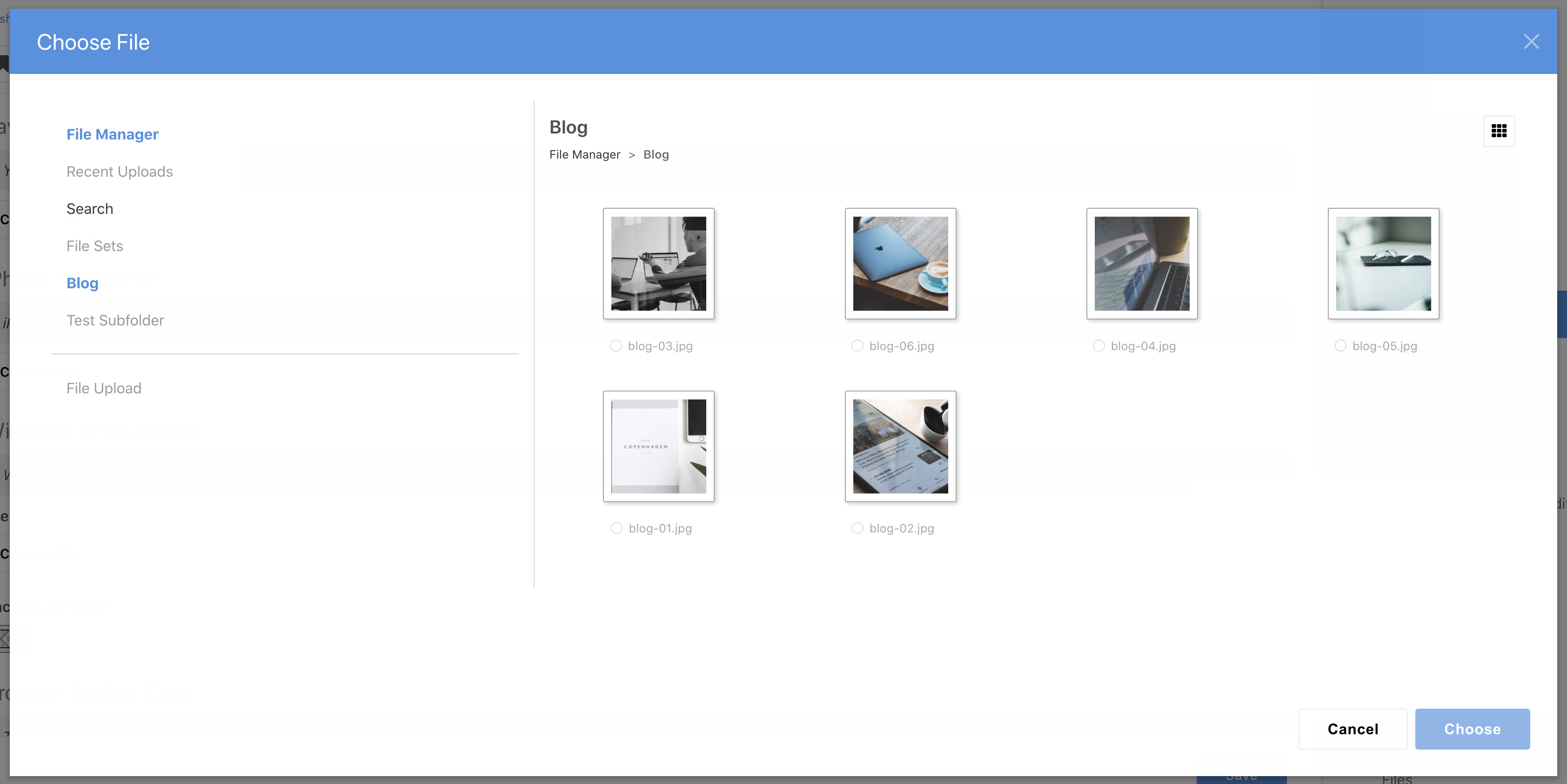Screen dimensions: 1567x784
Task: Open the Test Subfolder folder
Action: 115,320
